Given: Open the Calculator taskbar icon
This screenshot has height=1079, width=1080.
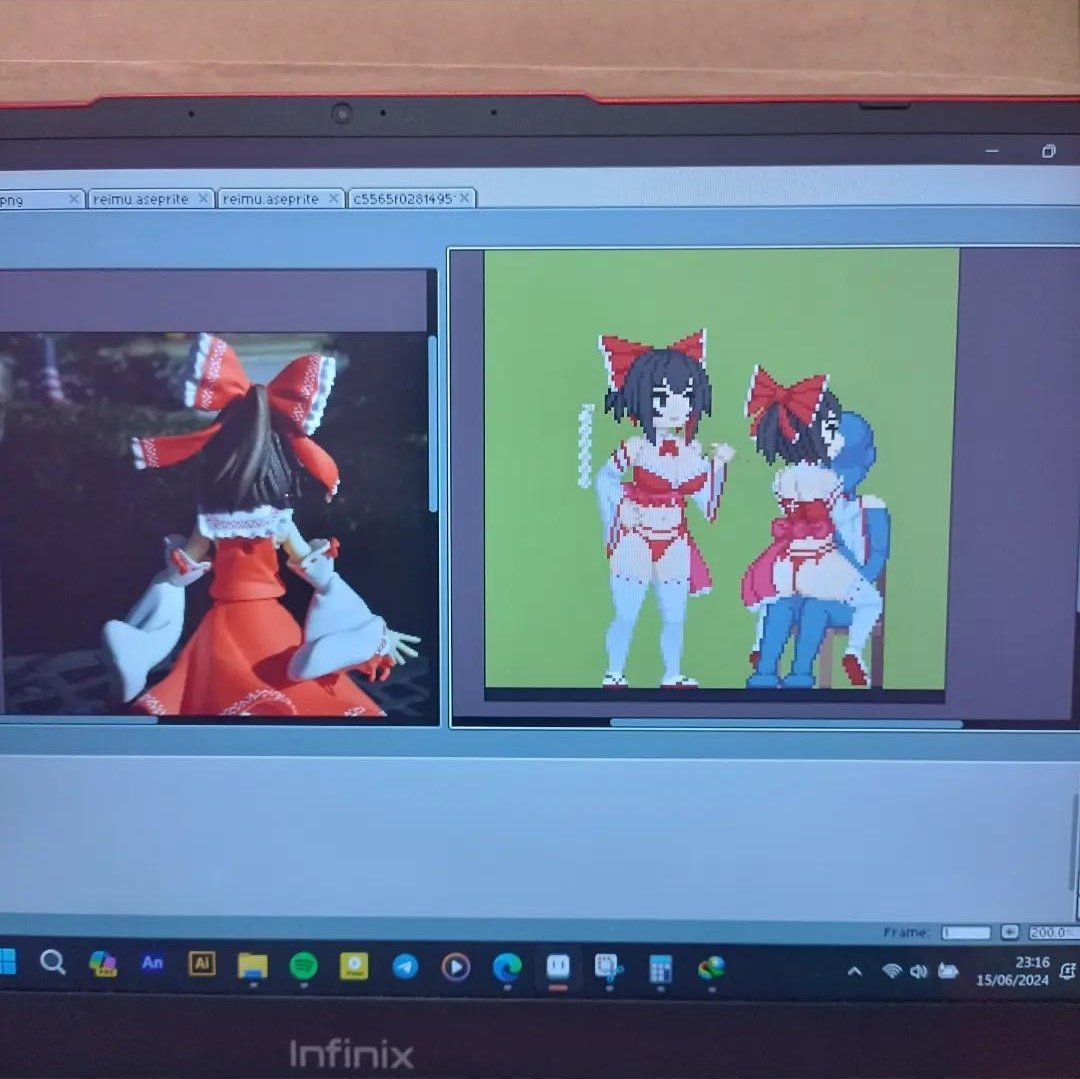Looking at the screenshot, I should (661, 970).
